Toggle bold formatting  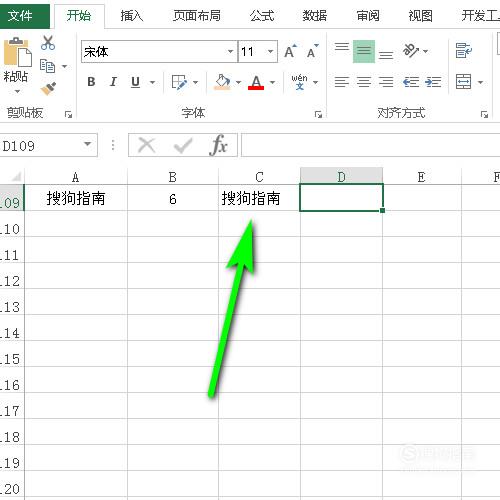(x=91, y=82)
